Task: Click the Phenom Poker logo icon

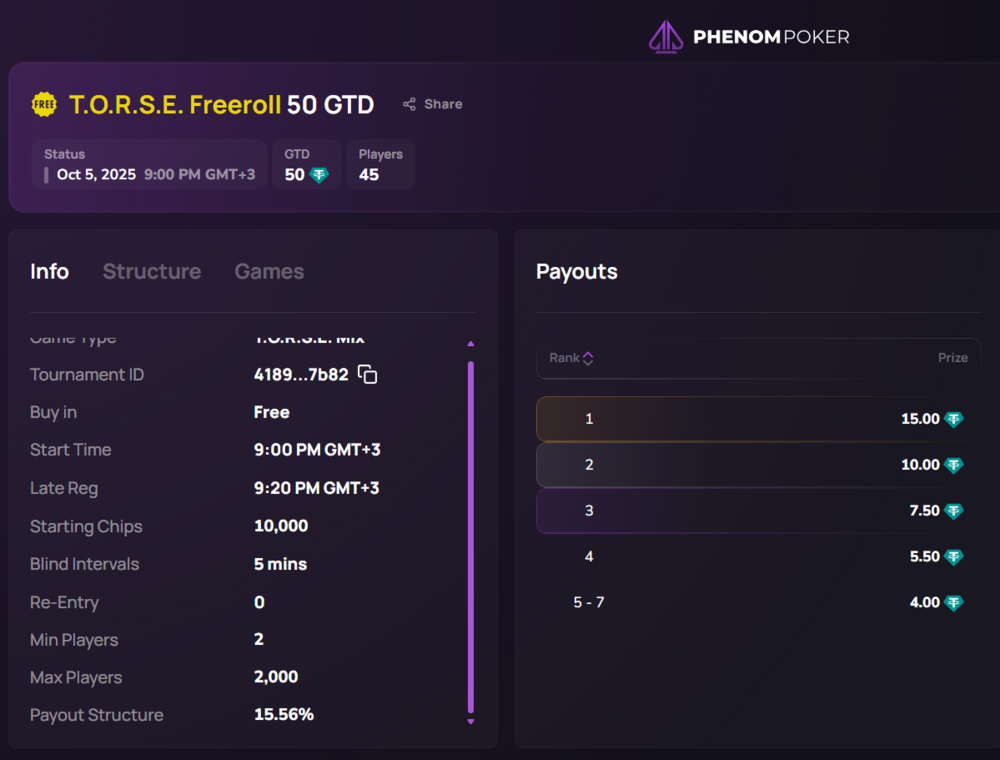Action: 666,37
